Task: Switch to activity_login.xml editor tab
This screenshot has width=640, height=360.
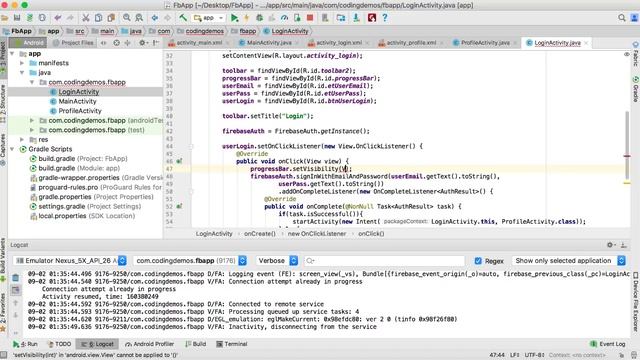Action: click(339, 43)
